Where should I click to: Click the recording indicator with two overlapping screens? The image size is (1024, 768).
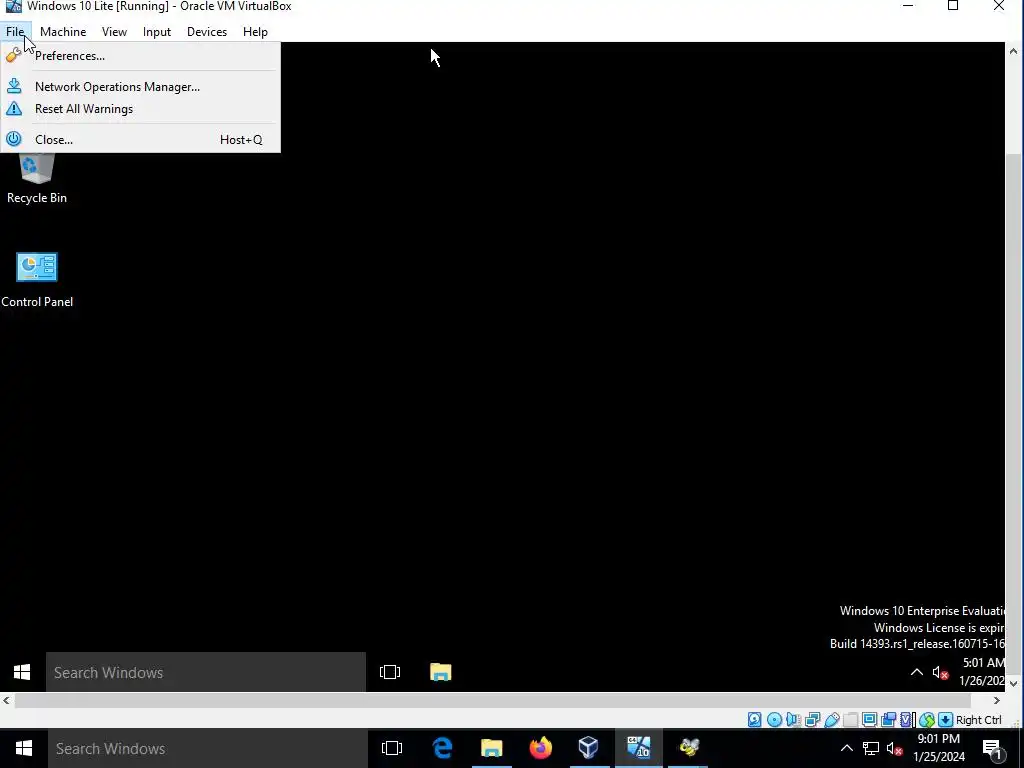tap(888, 720)
